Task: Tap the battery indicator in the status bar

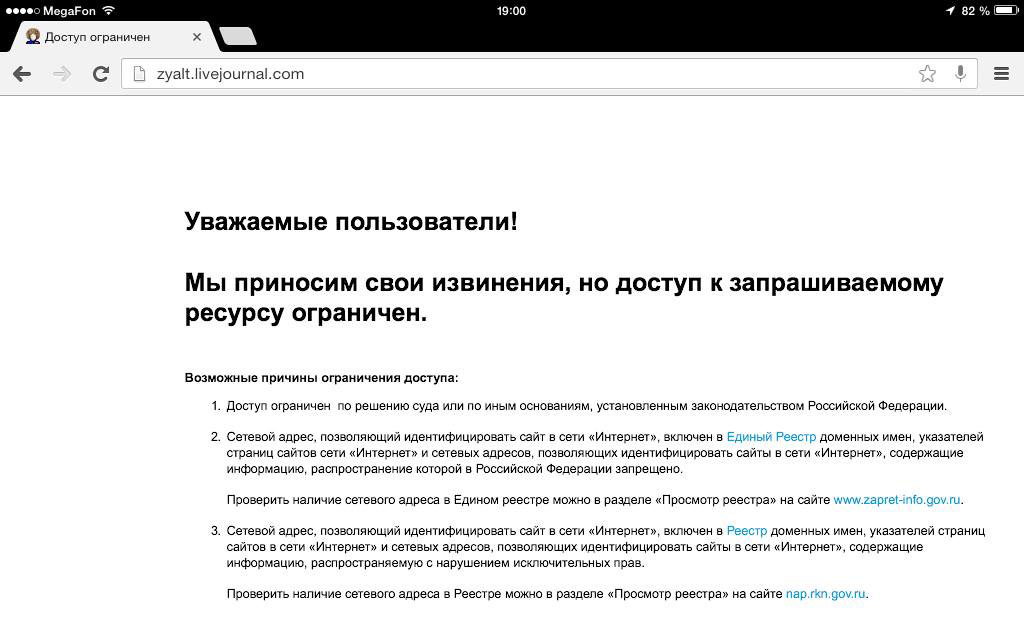Action: [1006, 10]
